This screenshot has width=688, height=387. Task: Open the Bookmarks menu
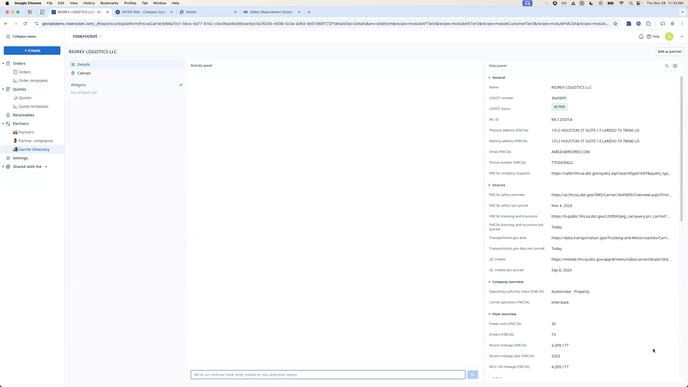click(109, 3)
